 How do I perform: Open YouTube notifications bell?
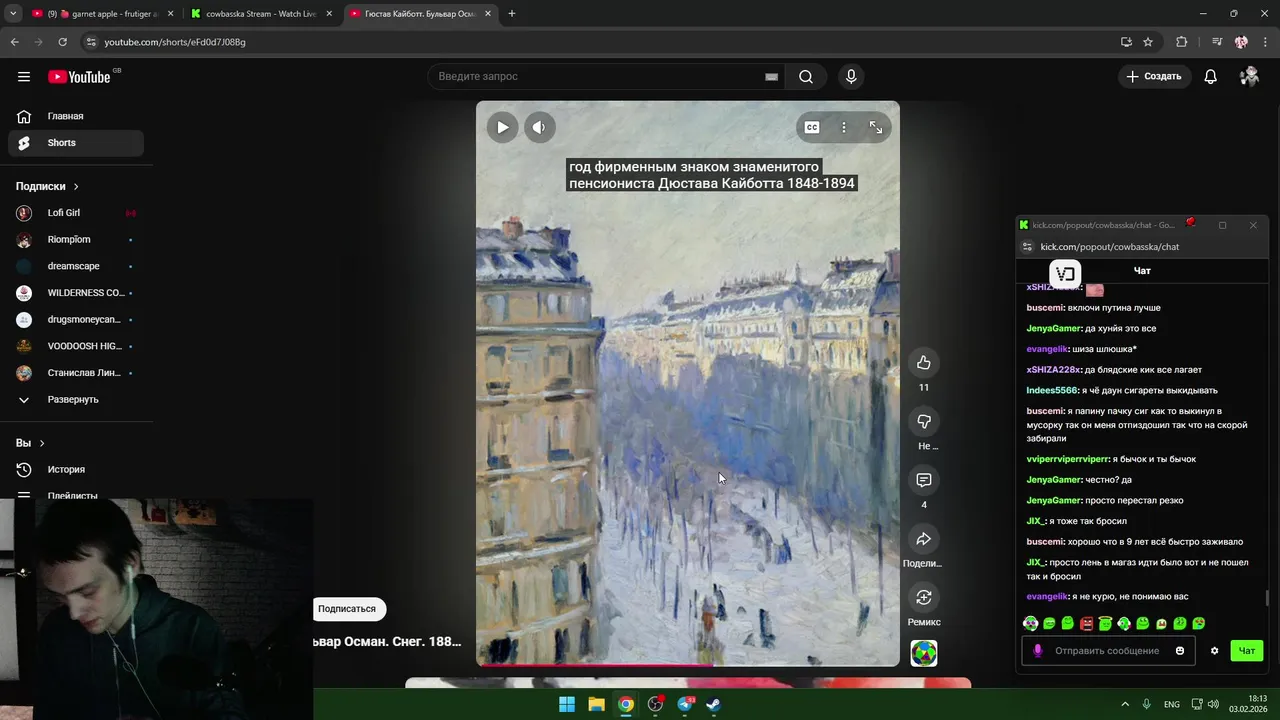point(1211,77)
